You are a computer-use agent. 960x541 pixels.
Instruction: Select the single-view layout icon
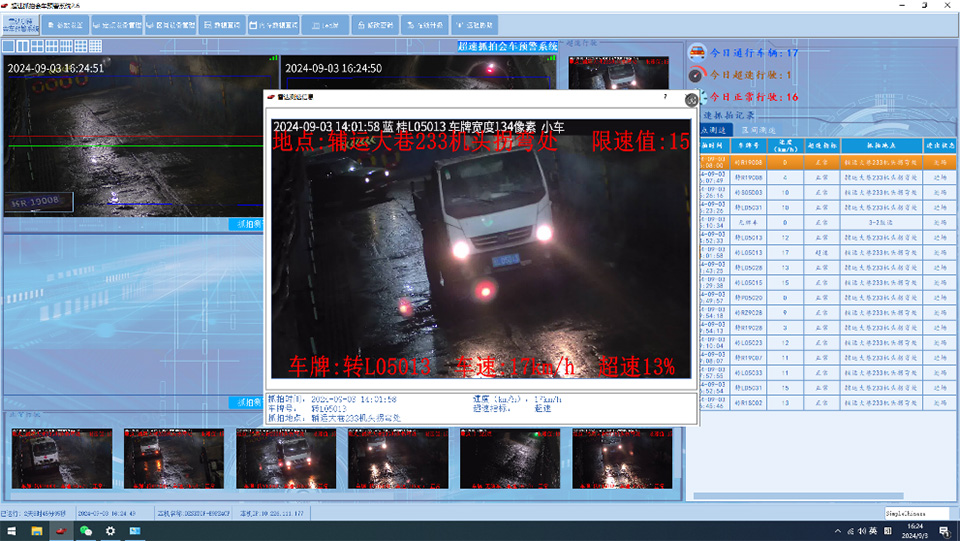pos(8,46)
